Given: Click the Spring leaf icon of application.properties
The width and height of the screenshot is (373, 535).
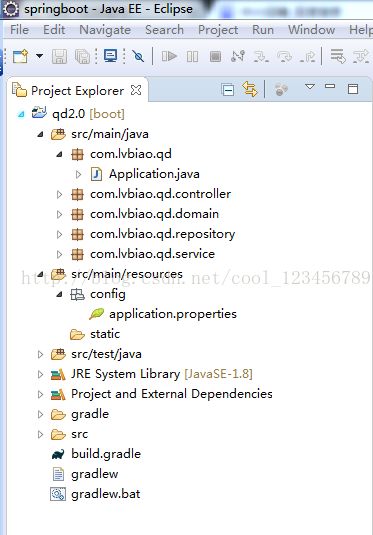Looking at the screenshot, I should (97, 314).
